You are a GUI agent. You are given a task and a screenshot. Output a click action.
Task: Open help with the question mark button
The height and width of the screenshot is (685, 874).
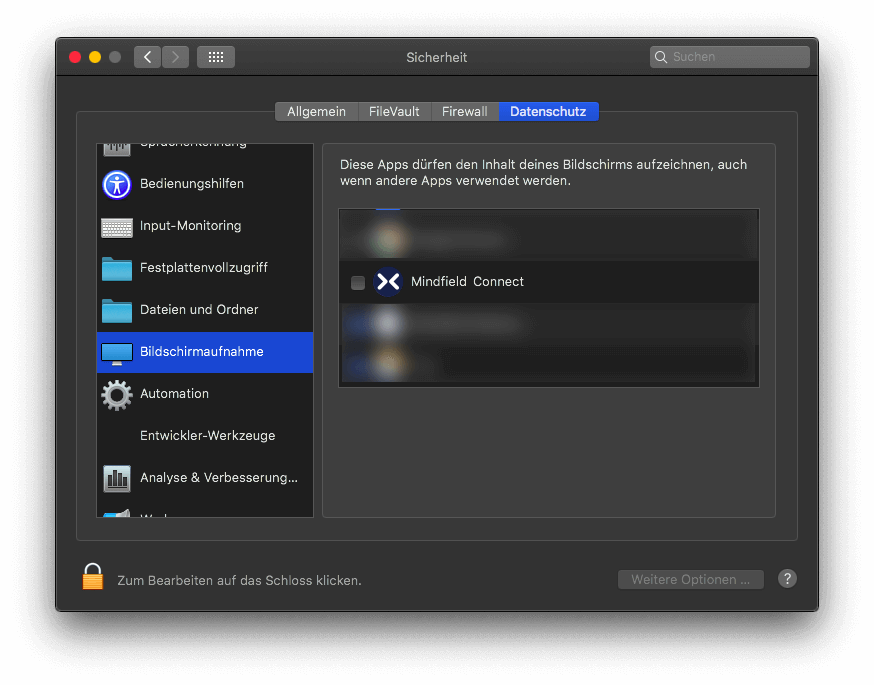[x=787, y=579]
